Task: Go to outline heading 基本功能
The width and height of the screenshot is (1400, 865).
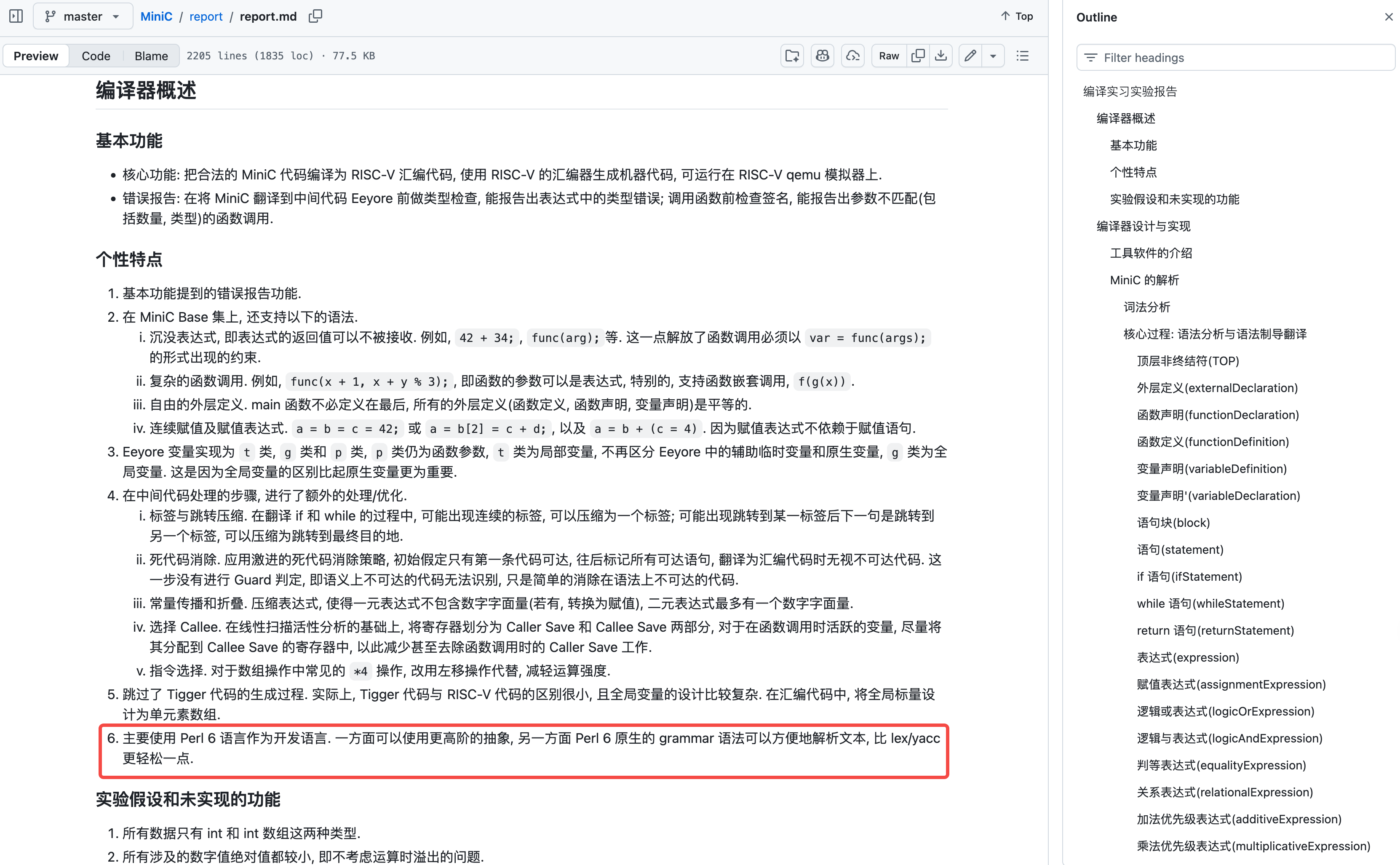Action: pos(1133,145)
